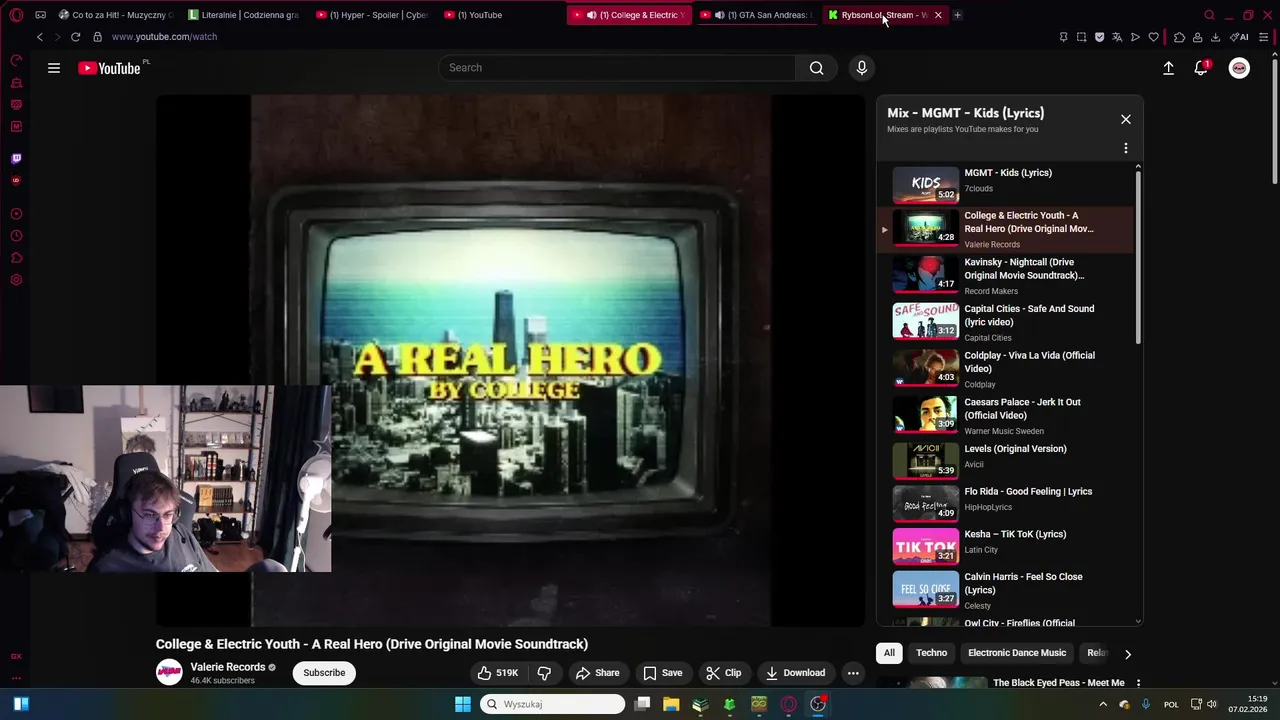The height and width of the screenshot is (720, 1280).
Task: Go back with the browser arrow
Action: pos(40,37)
